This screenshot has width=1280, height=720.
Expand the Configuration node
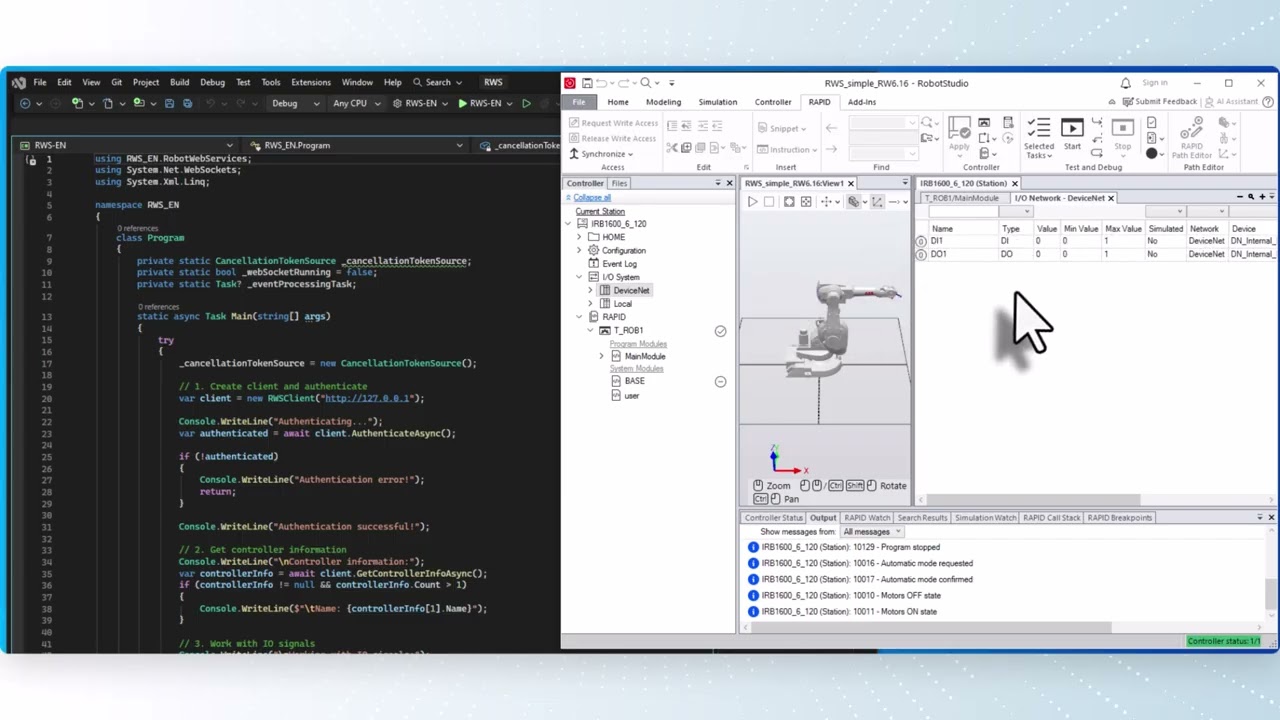click(579, 250)
